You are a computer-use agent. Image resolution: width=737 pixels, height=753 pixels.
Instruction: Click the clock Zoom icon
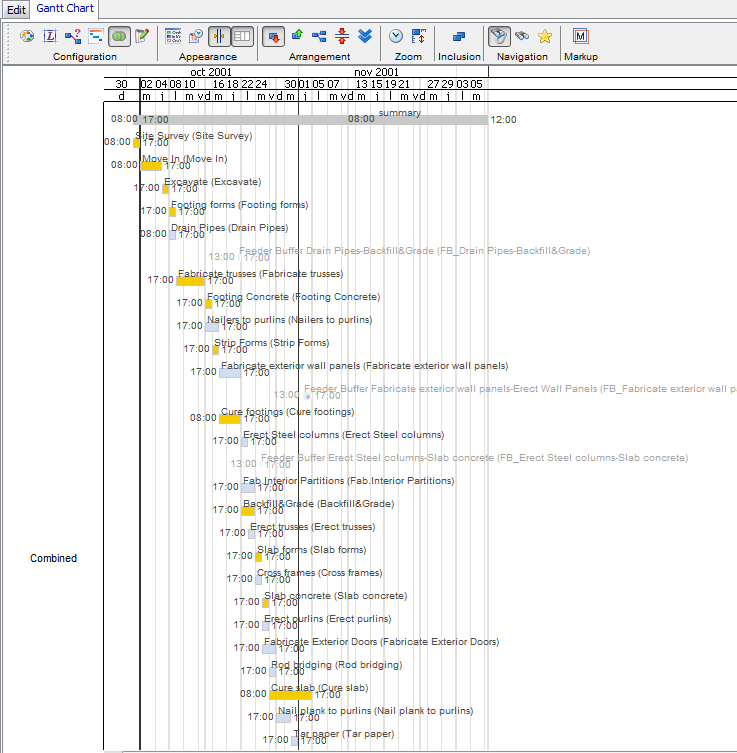click(x=396, y=36)
